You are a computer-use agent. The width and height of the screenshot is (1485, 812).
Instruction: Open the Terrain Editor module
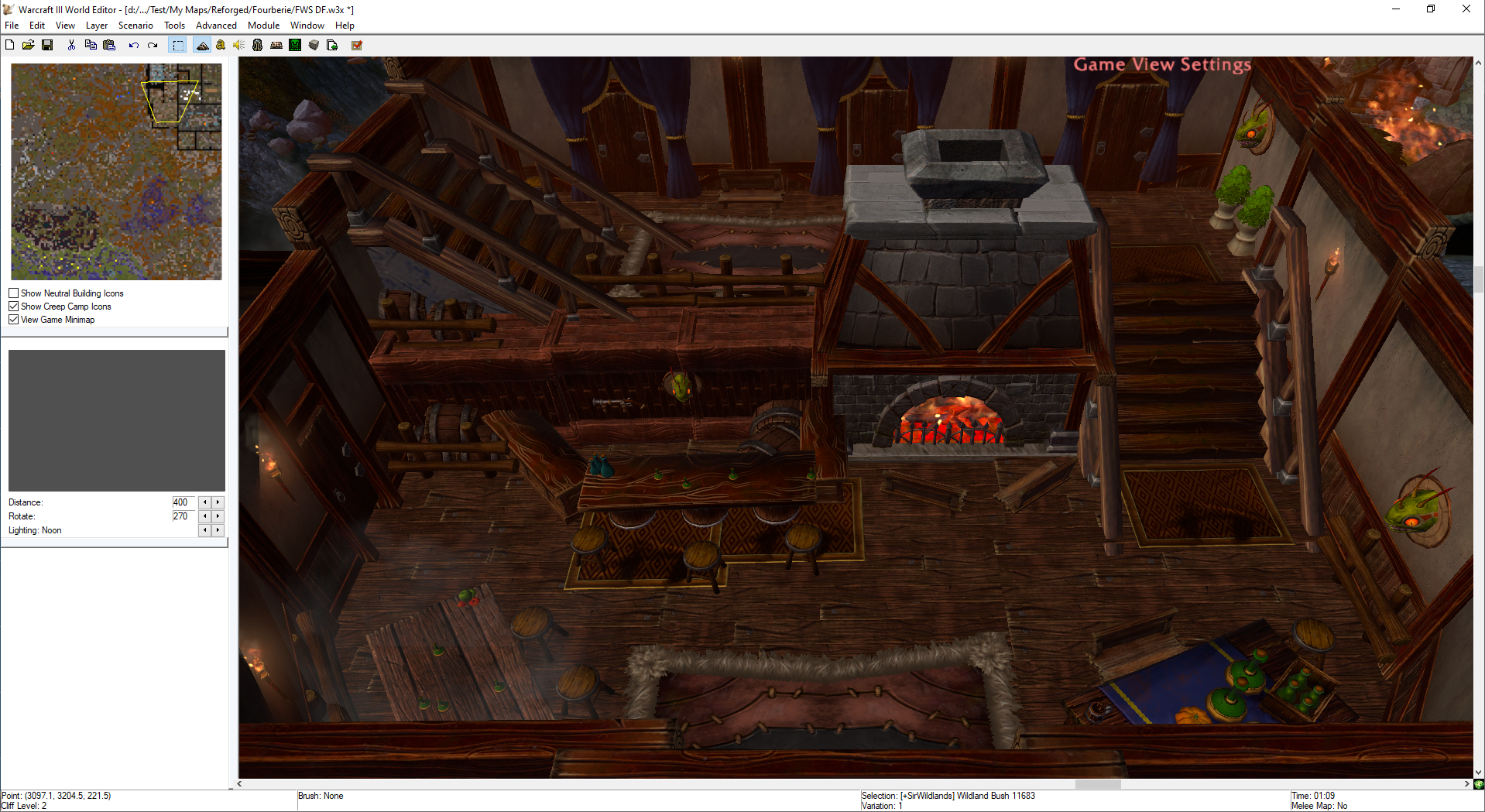click(x=202, y=45)
